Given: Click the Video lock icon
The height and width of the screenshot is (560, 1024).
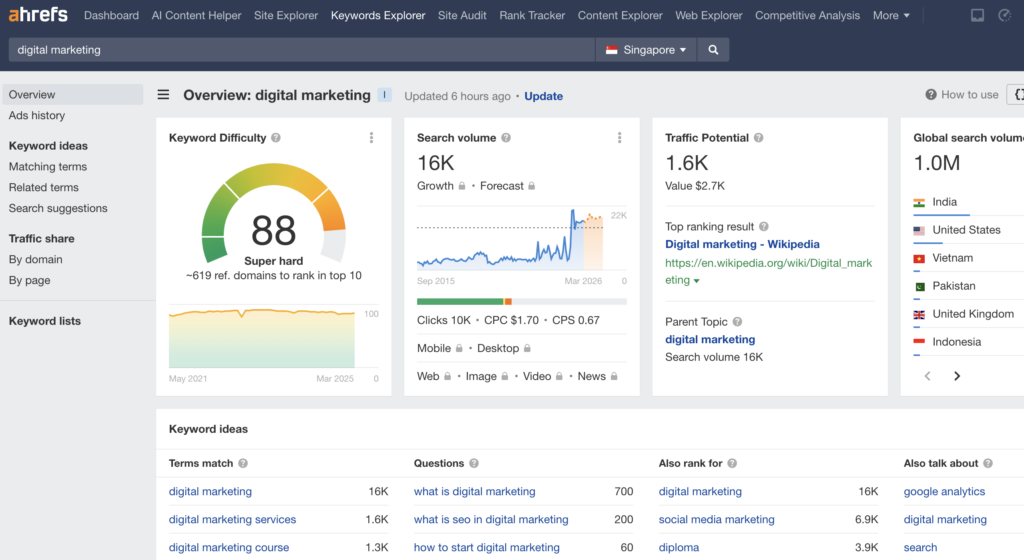Looking at the screenshot, I should pos(559,377).
